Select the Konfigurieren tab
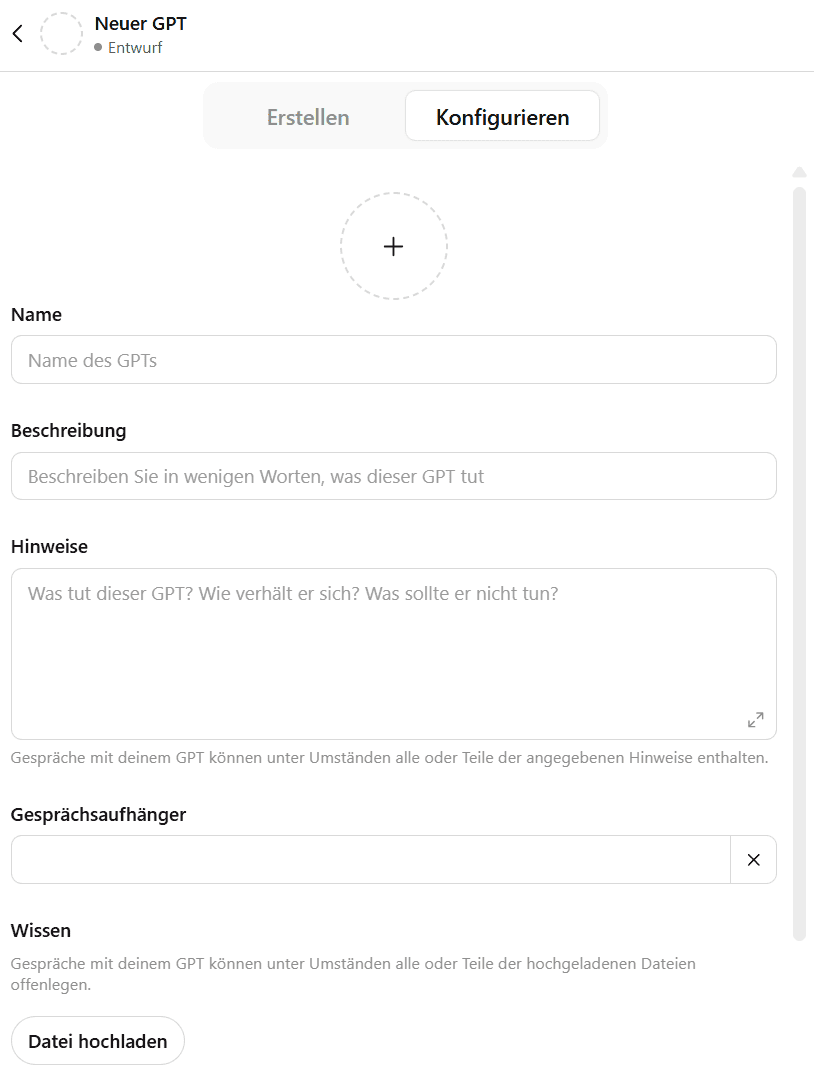This screenshot has width=814, height=1087. pos(501,116)
